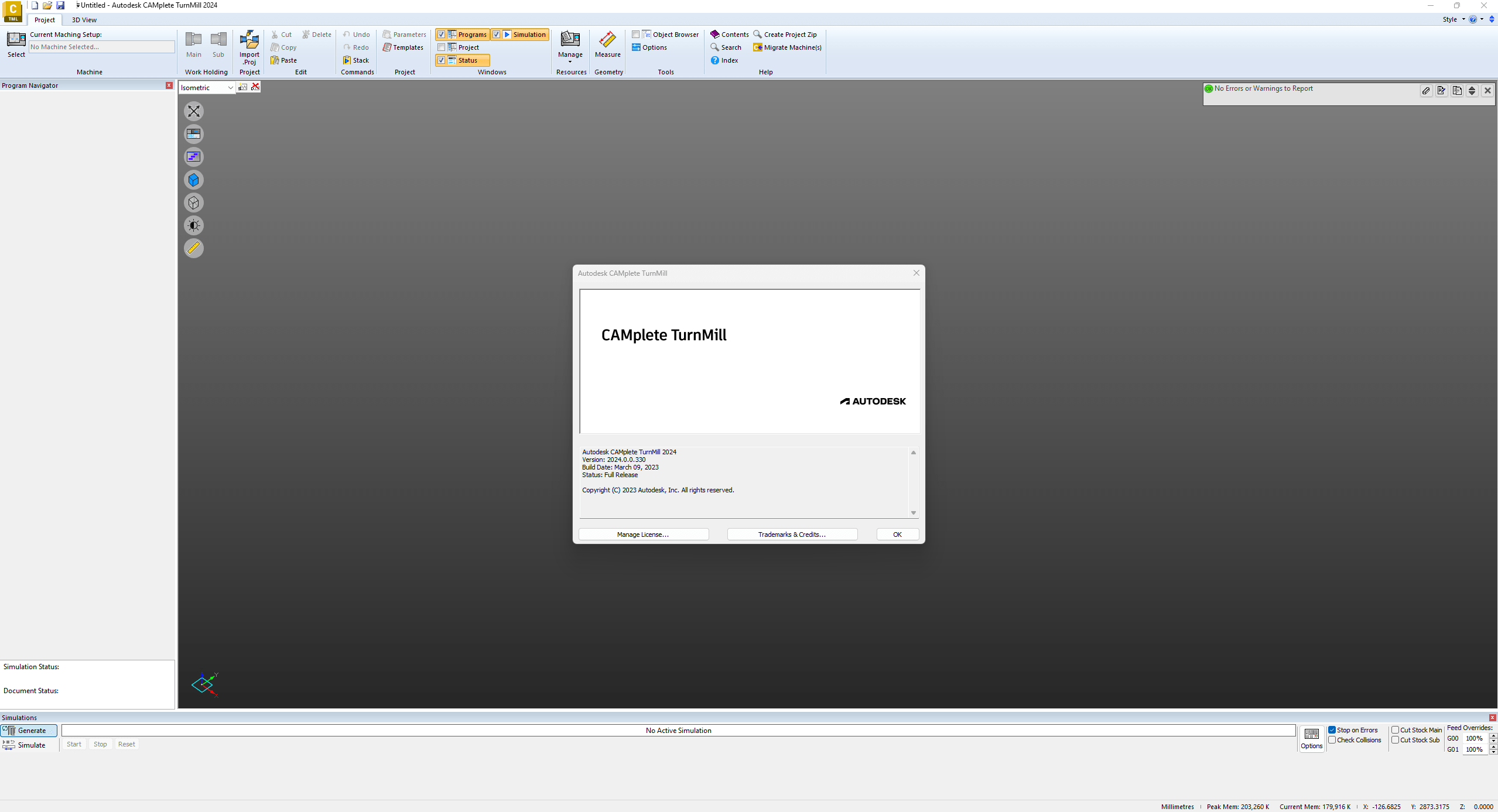Click the Manage License button
Screen dimensions: 1498x812
click(x=642, y=533)
